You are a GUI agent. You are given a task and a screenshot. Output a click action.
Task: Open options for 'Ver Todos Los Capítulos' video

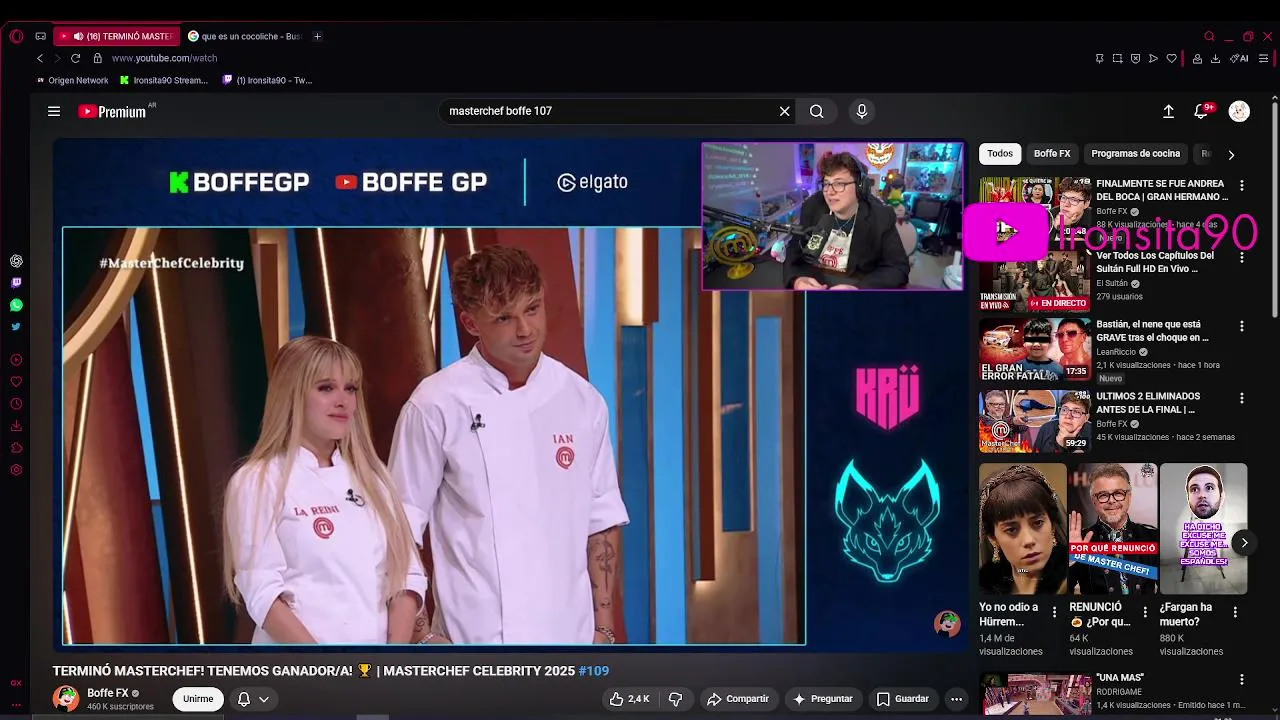[1242, 258]
